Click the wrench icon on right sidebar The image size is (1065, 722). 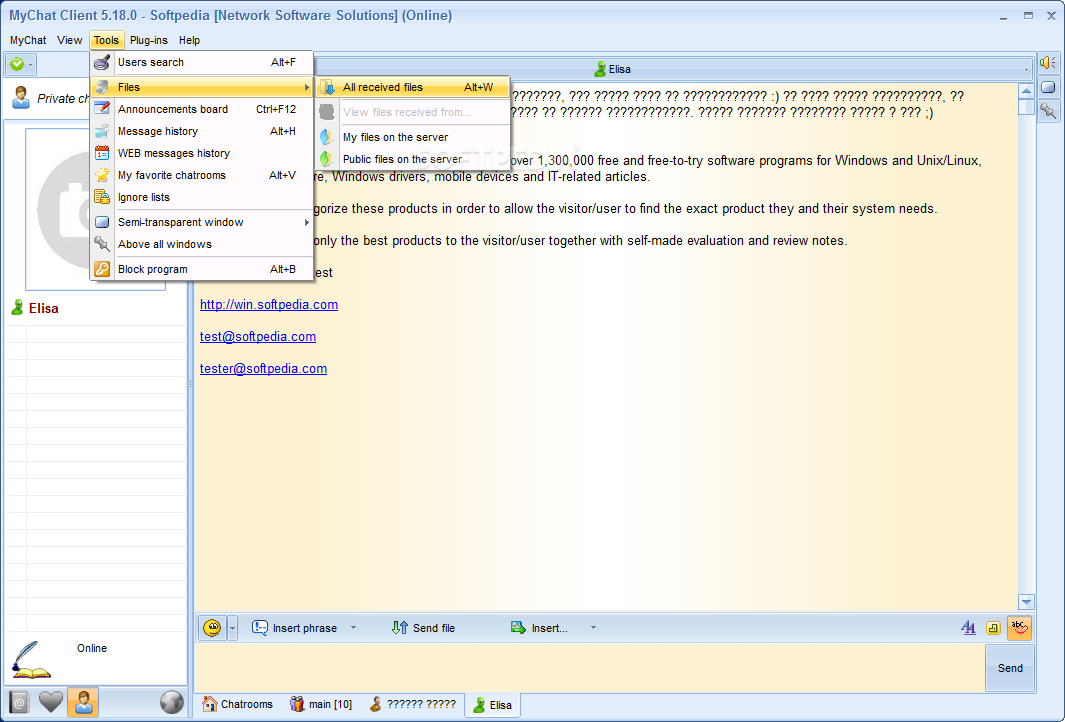[x=1048, y=111]
